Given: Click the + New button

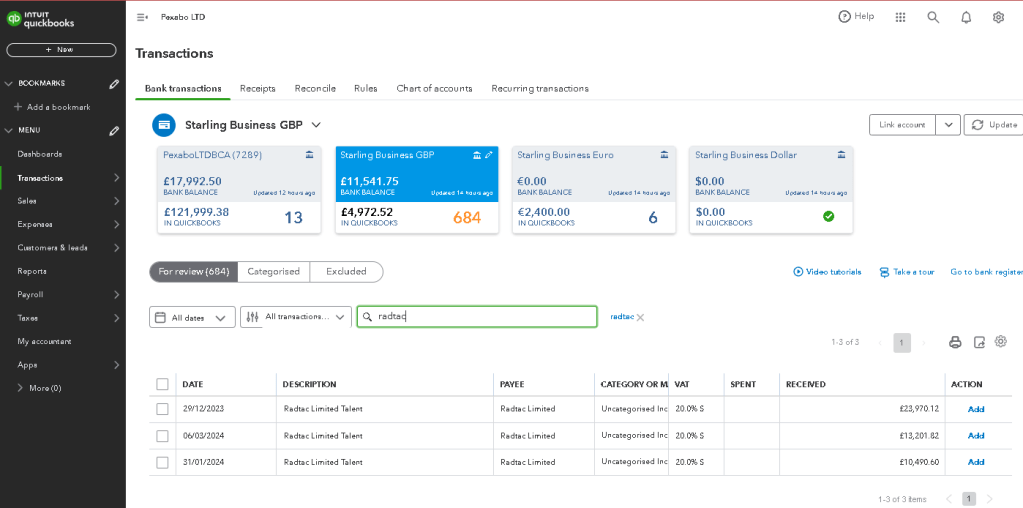Looking at the screenshot, I should [61, 50].
